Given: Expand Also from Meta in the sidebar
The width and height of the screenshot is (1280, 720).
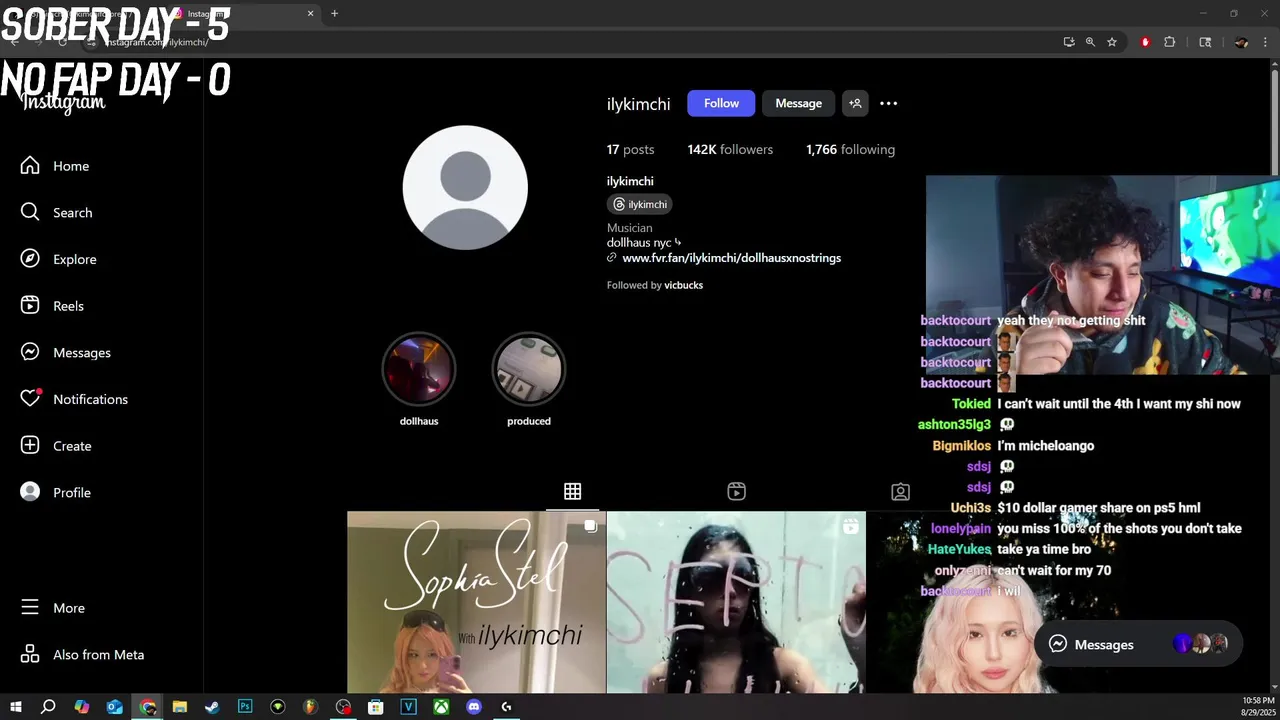Looking at the screenshot, I should pos(82,655).
